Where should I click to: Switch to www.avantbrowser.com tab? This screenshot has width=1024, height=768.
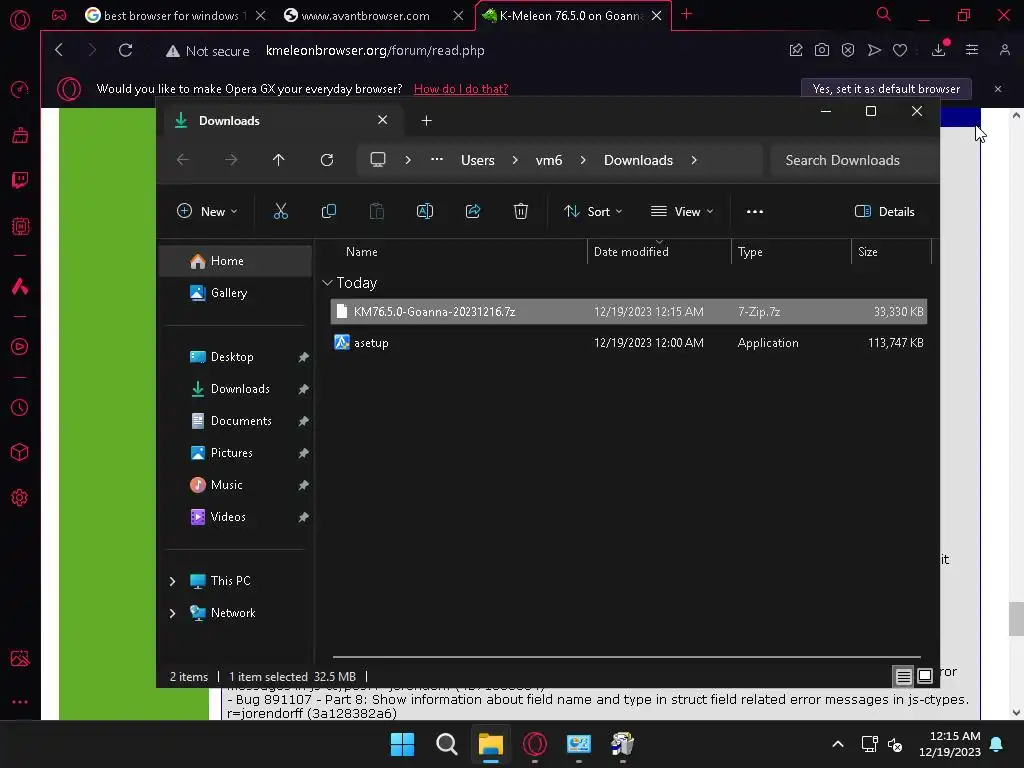tap(366, 16)
